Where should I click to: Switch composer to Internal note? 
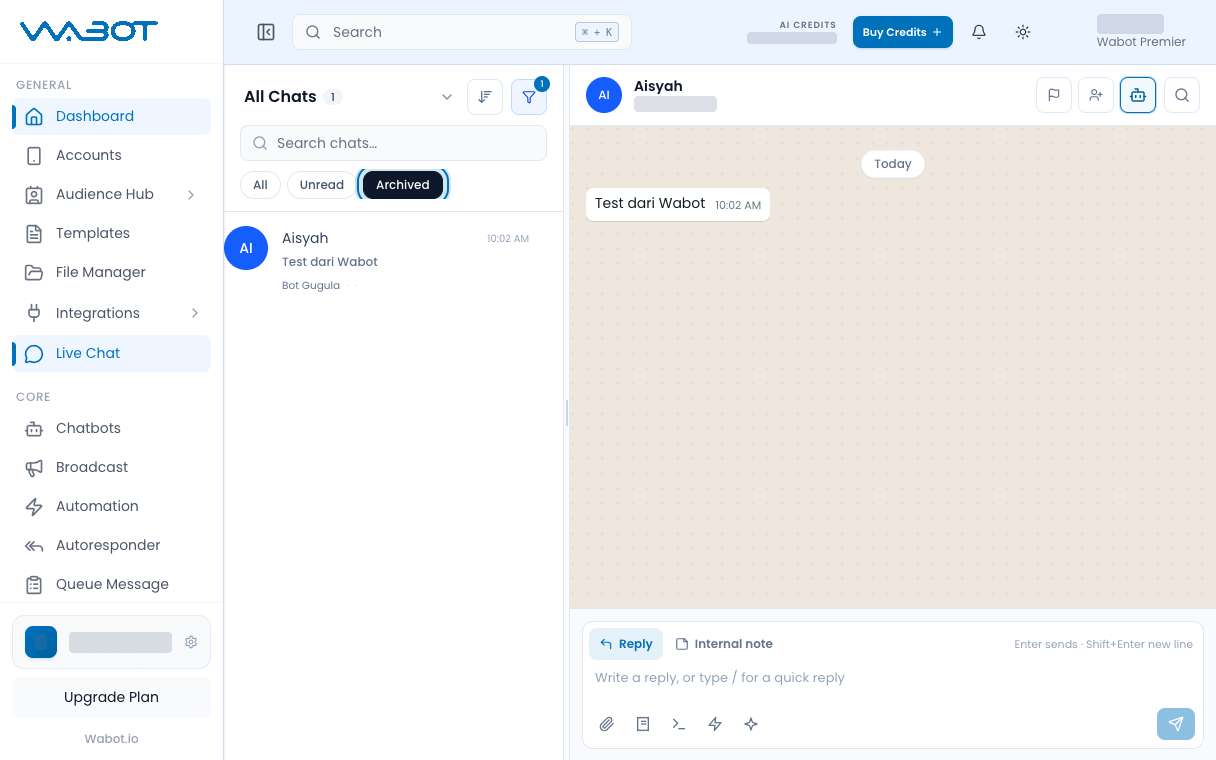pos(724,644)
